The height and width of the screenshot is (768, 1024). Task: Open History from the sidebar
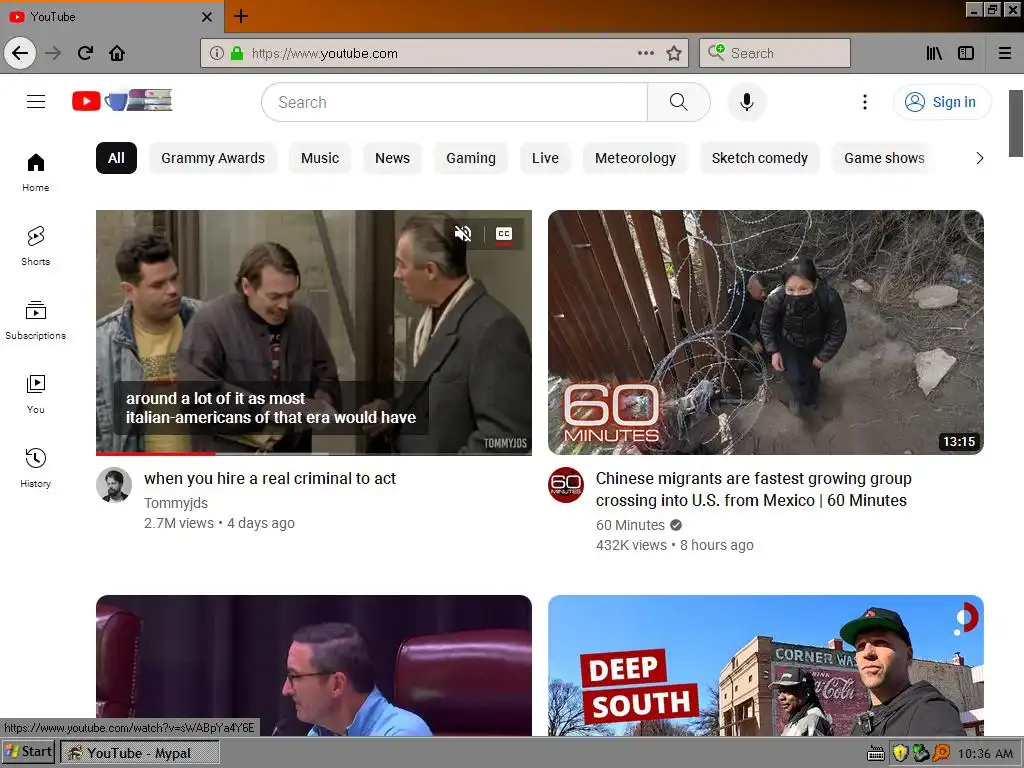click(36, 468)
